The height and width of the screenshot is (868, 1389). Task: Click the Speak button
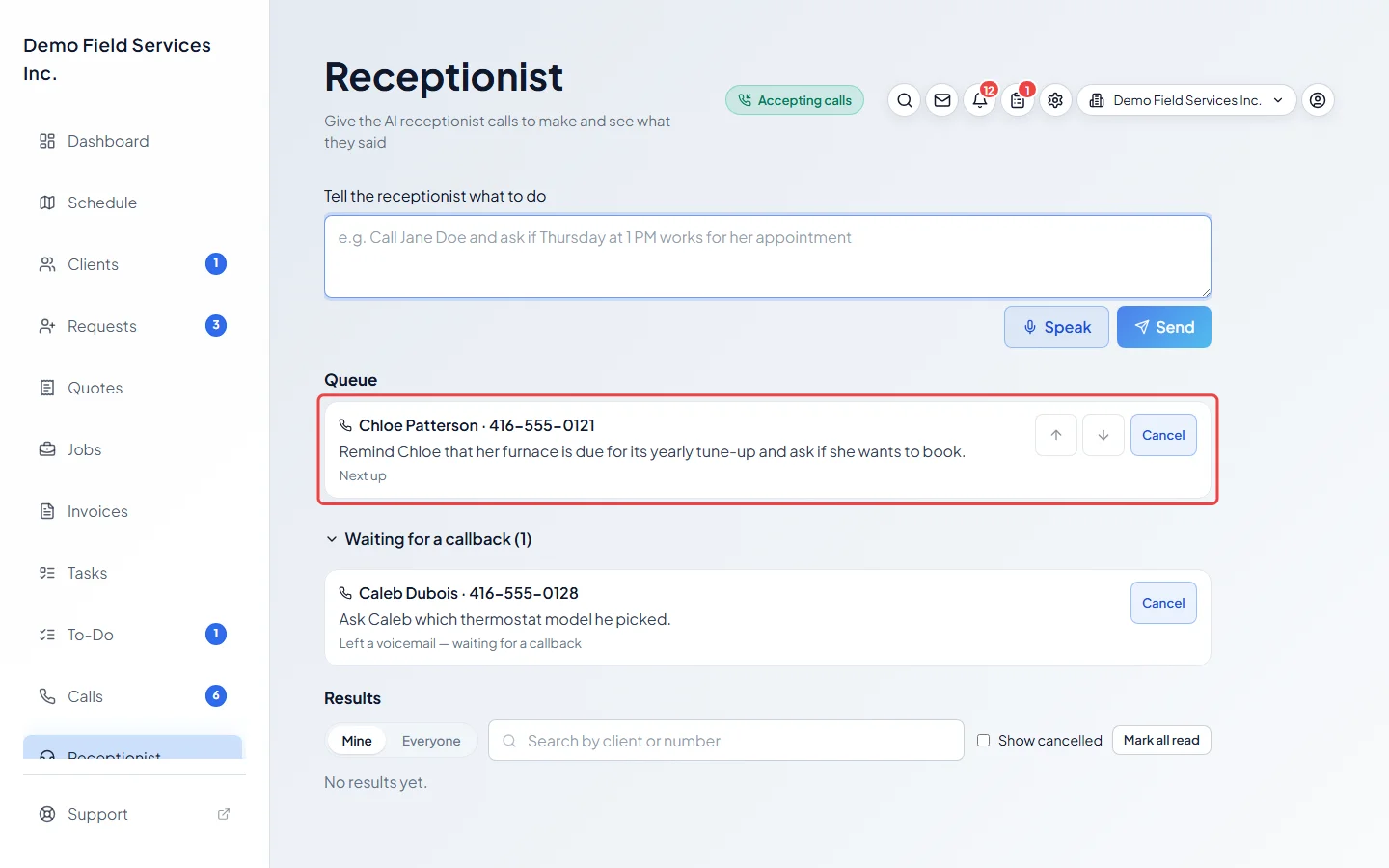tap(1056, 327)
